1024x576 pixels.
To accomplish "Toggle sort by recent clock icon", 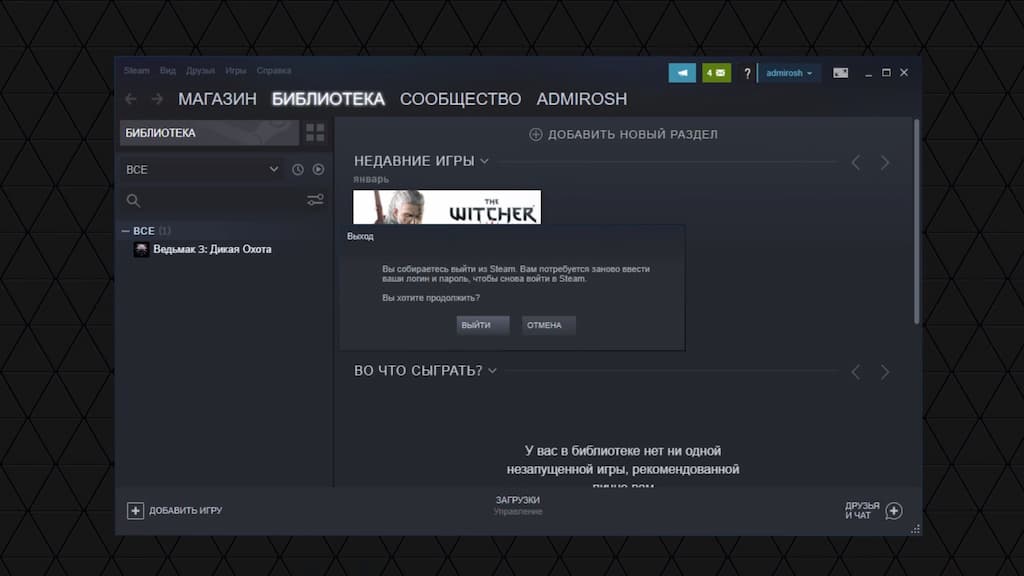I will (298, 169).
